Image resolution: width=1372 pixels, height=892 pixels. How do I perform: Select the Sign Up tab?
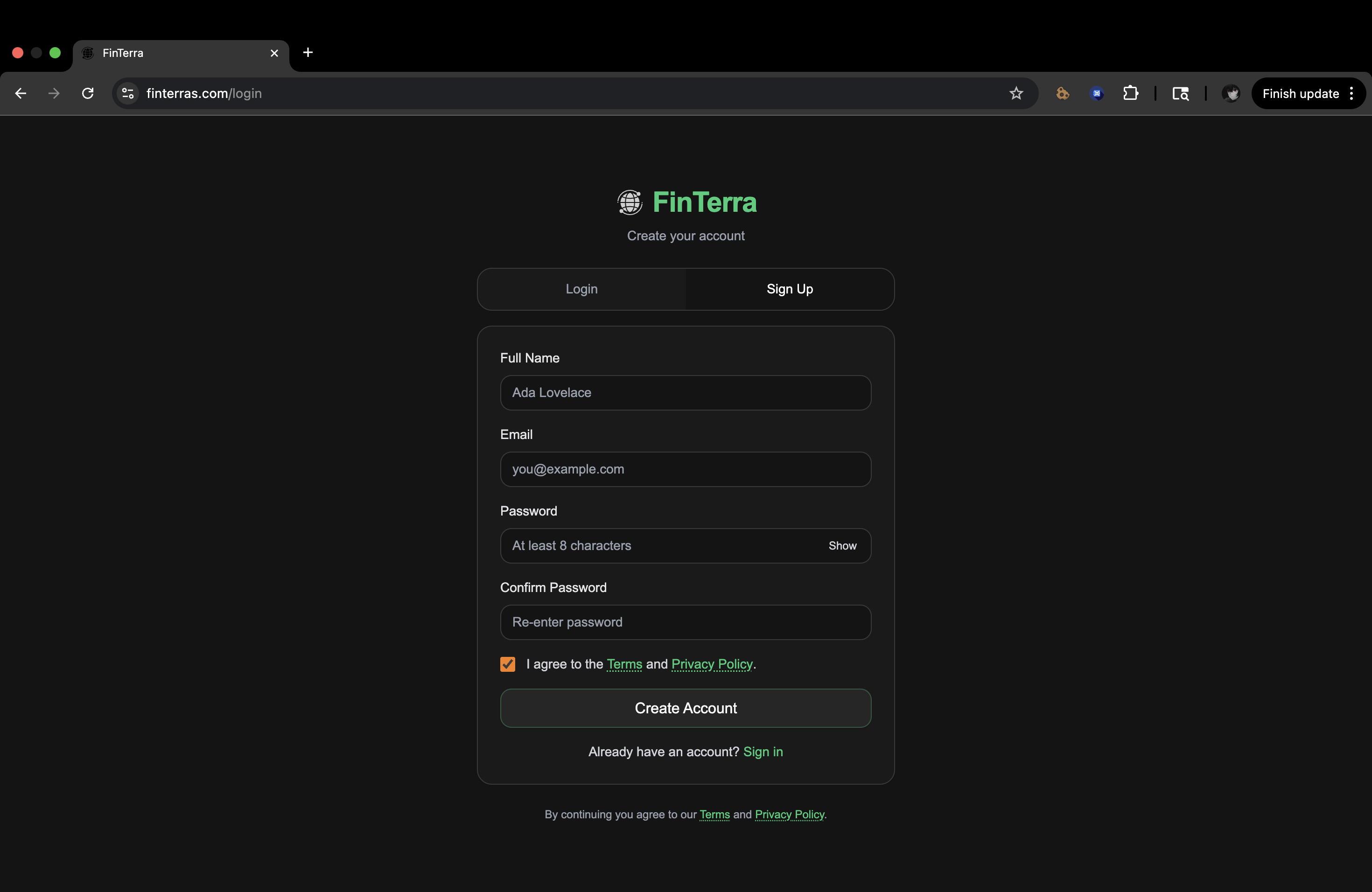click(789, 289)
